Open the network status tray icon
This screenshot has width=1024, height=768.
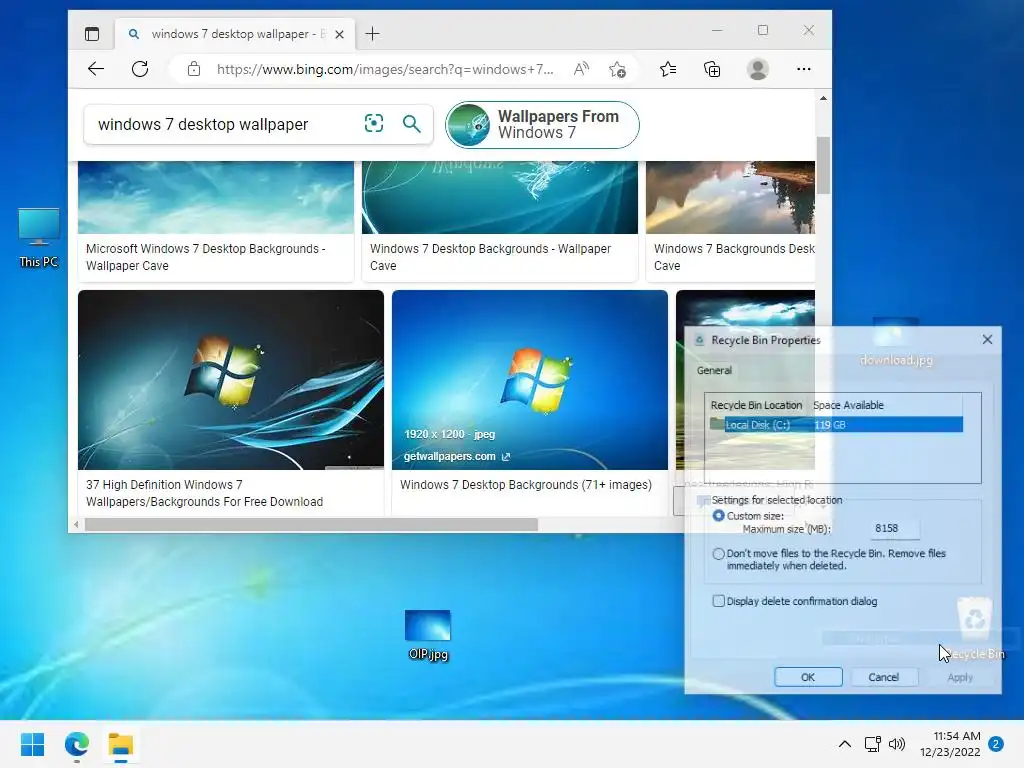872,744
